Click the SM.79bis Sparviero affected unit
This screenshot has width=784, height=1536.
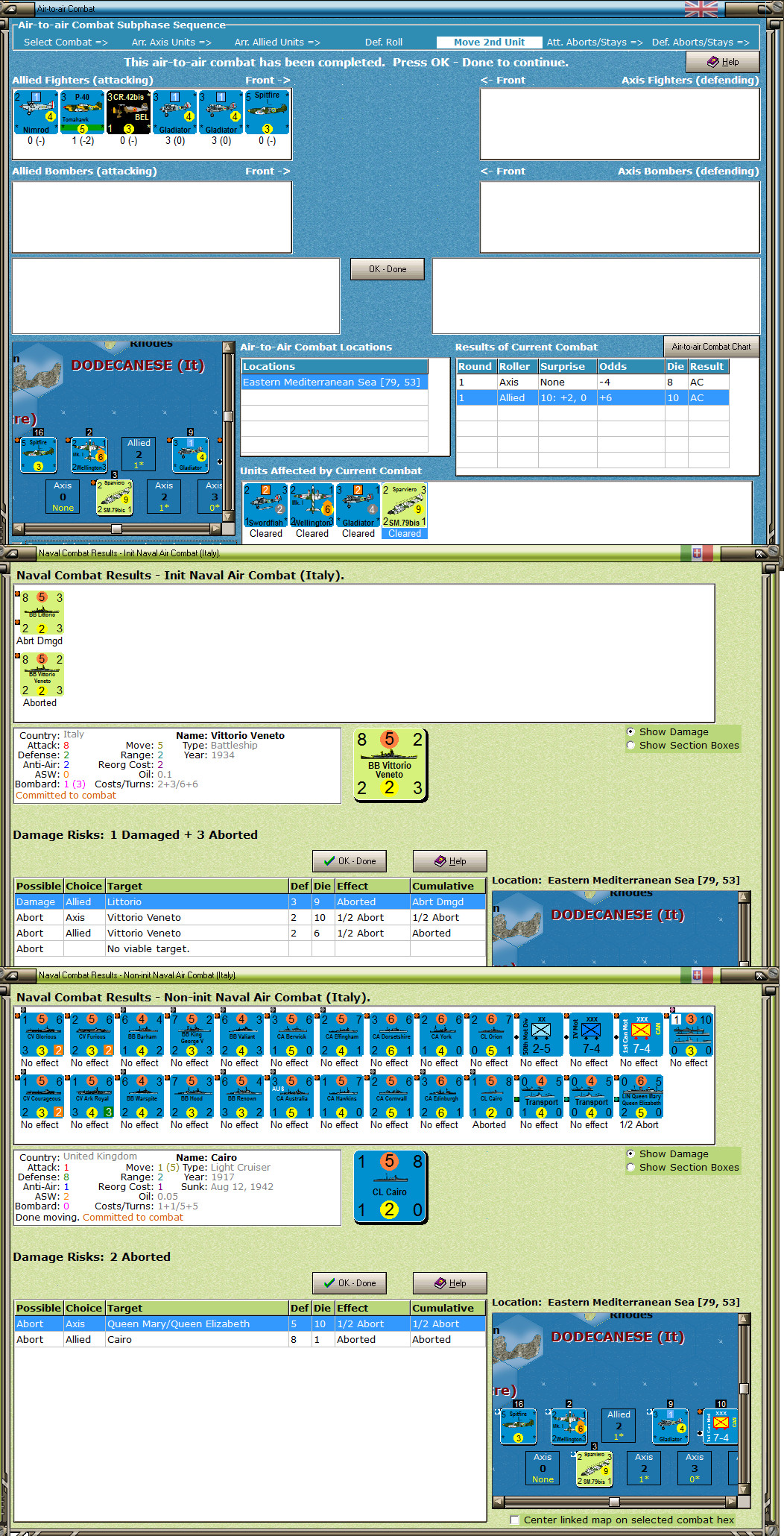coord(405,506)
